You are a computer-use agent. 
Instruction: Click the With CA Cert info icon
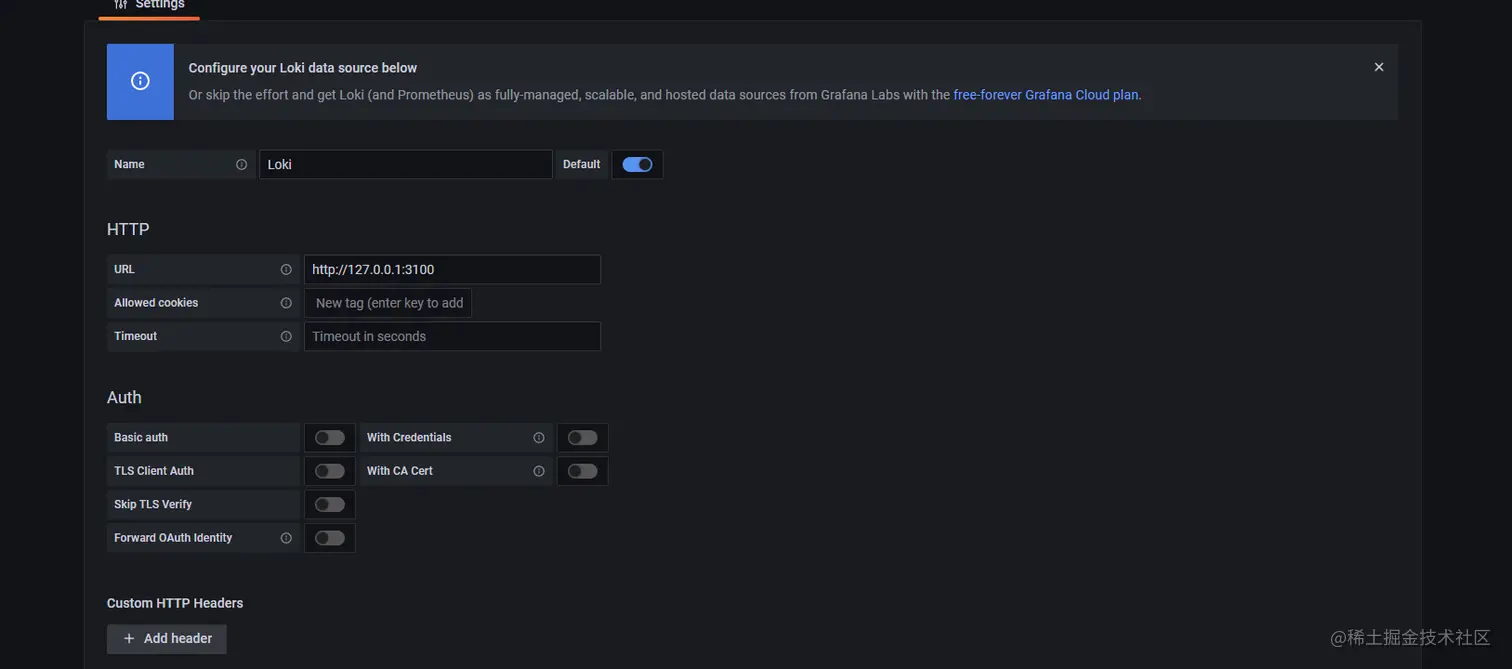(539, 471)
